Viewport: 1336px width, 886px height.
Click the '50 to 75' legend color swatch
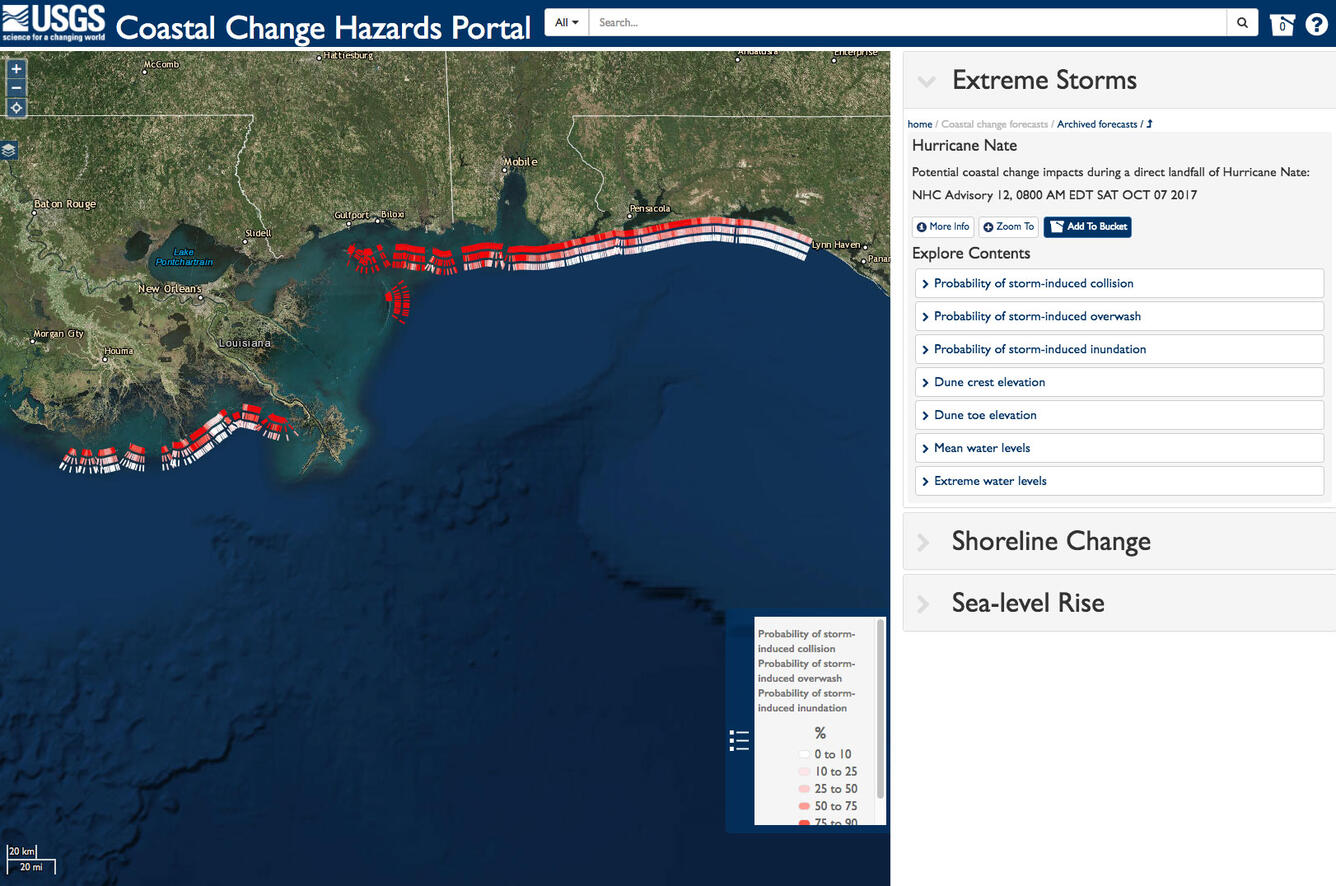click(804, 806)
